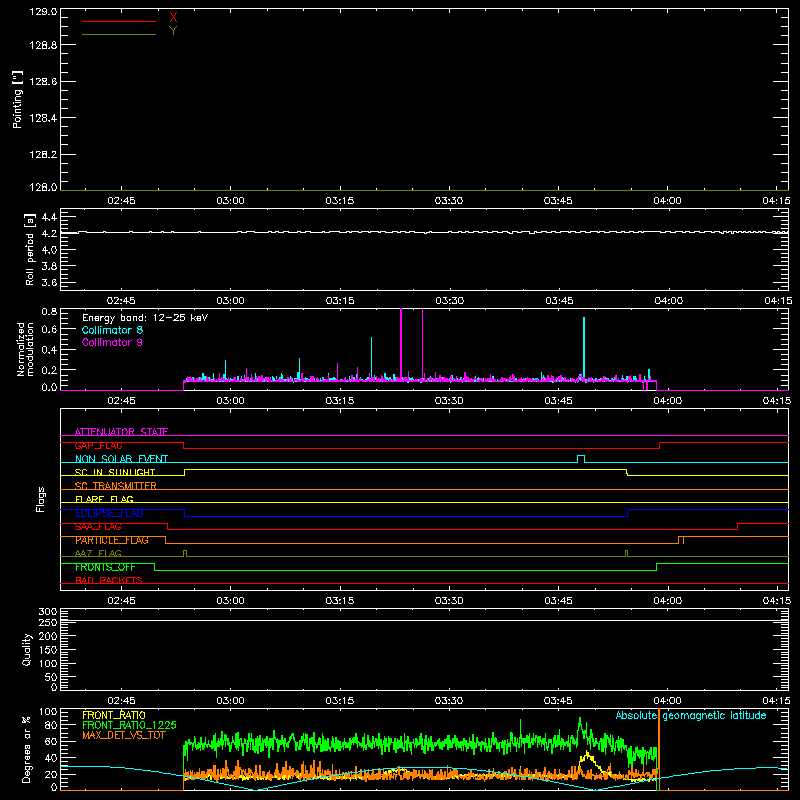The width and height of the screenshot is (800, 800).
Task: Click the cyan Collimator 8 legend label
Action: tap(112, 330)
